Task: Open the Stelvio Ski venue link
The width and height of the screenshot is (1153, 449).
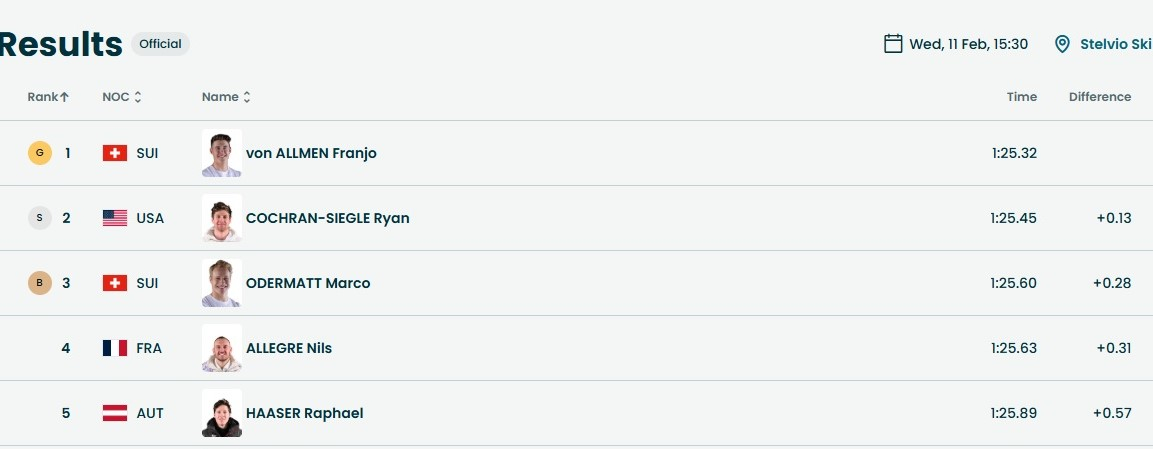Action: click(1115, 44)
